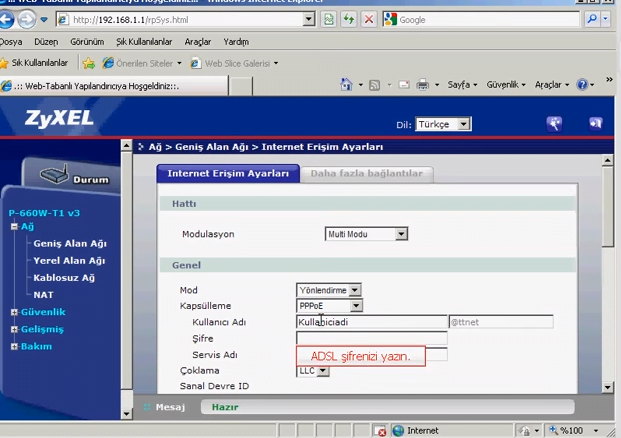Click the Şifre password field
Screen dimensions: 621x438
coord(372,338)
